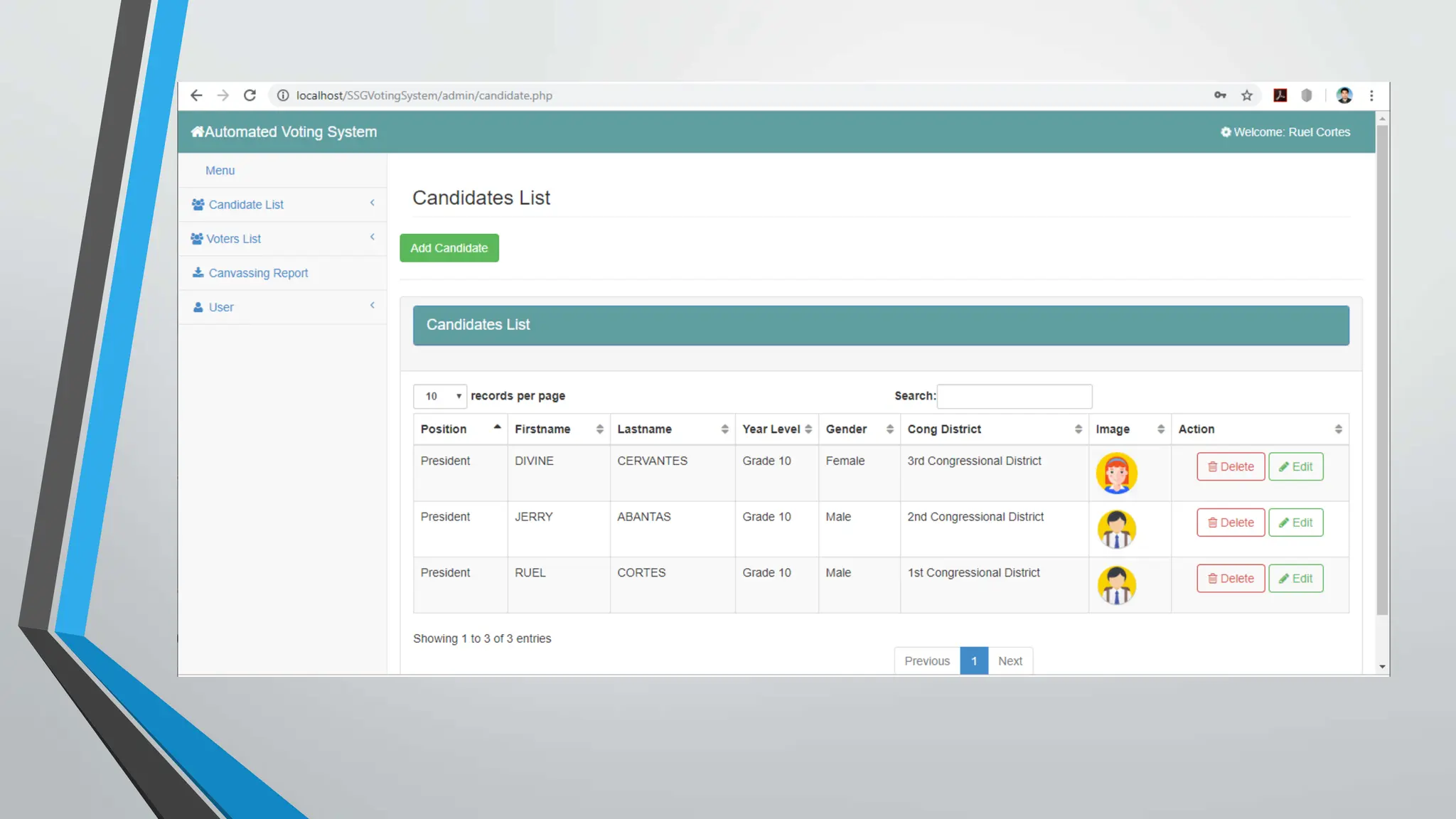Click the browser reload icon

point(250,95)
